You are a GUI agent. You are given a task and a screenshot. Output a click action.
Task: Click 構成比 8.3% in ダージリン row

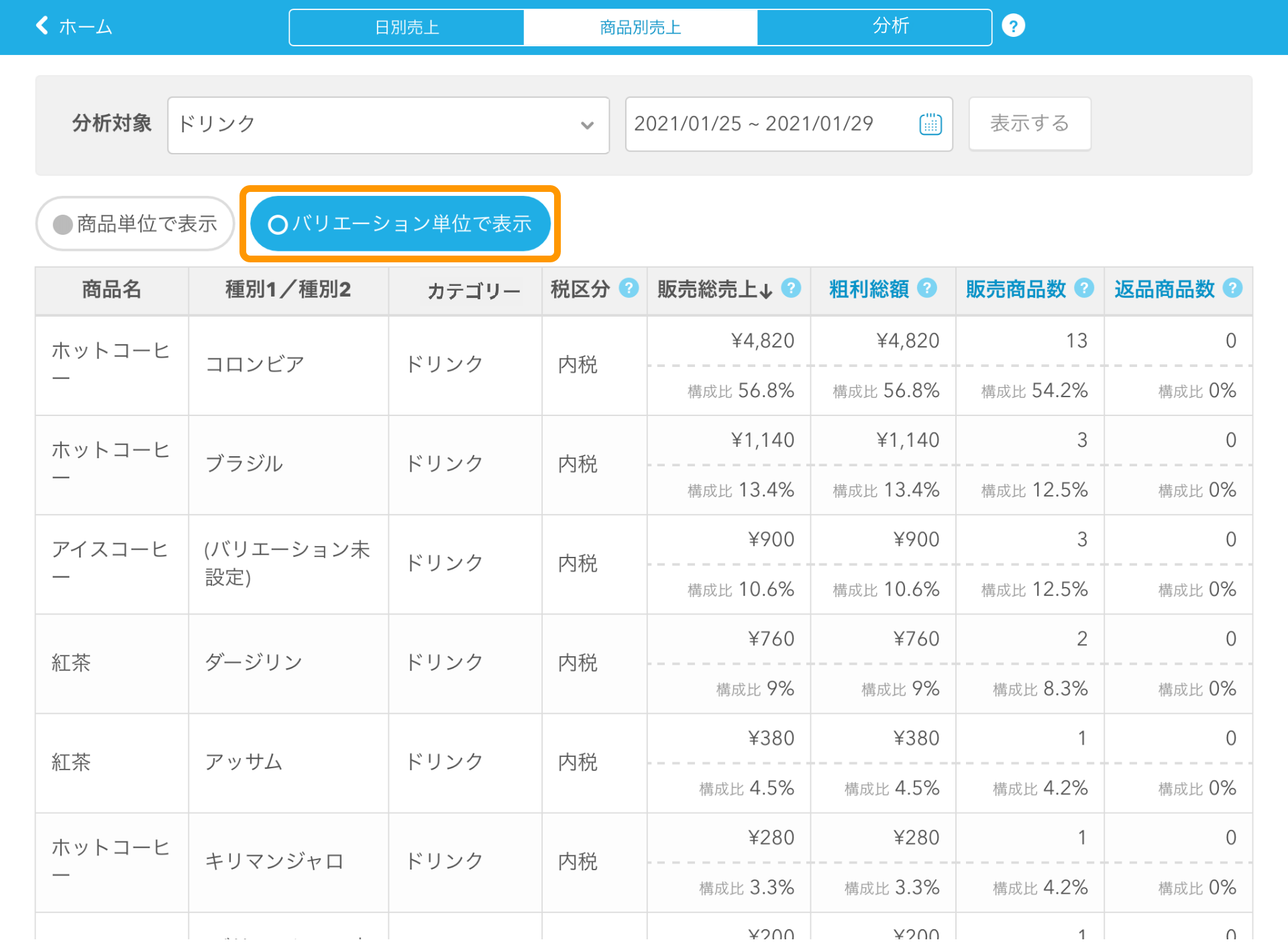click(1040, 689)
